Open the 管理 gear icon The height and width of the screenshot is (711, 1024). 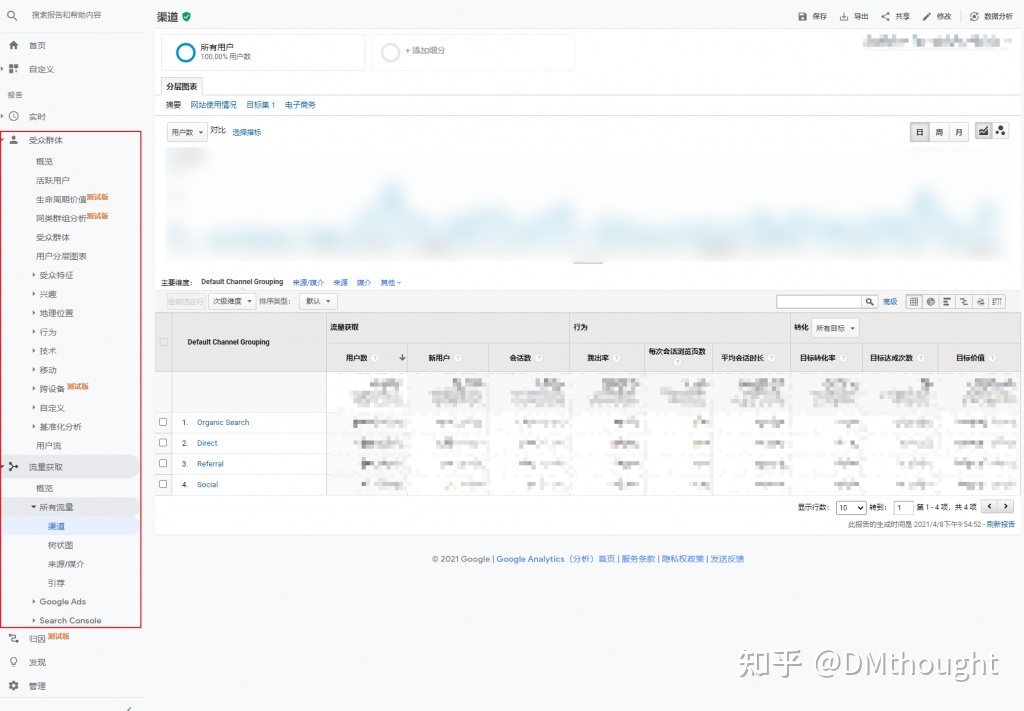tap(13, 686)
